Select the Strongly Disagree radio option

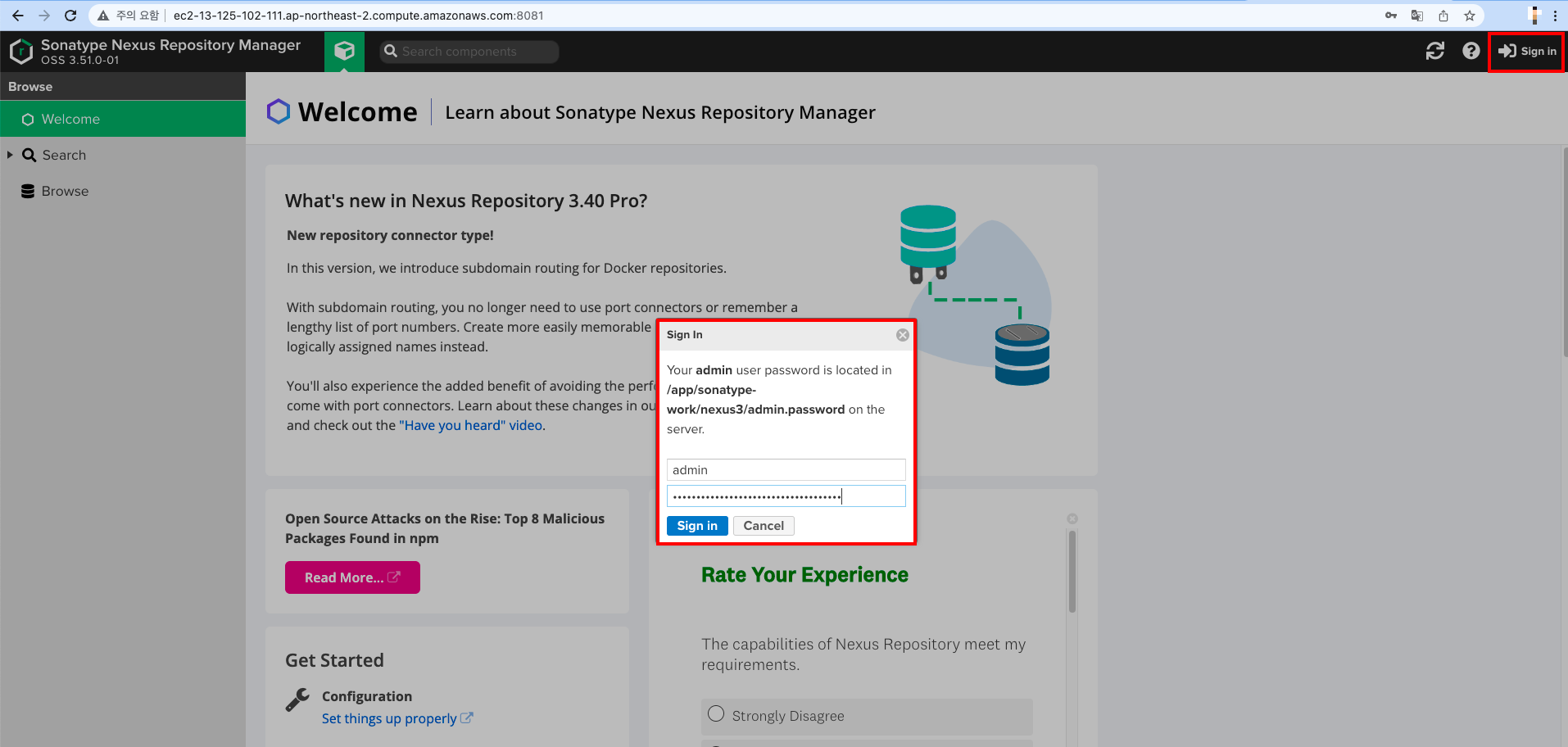pyautogui.click(x=716, y=714)
